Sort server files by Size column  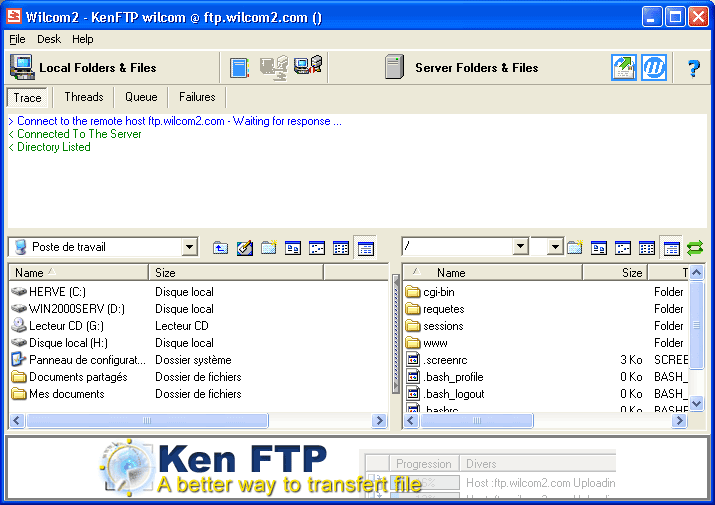tap(616, 272)
